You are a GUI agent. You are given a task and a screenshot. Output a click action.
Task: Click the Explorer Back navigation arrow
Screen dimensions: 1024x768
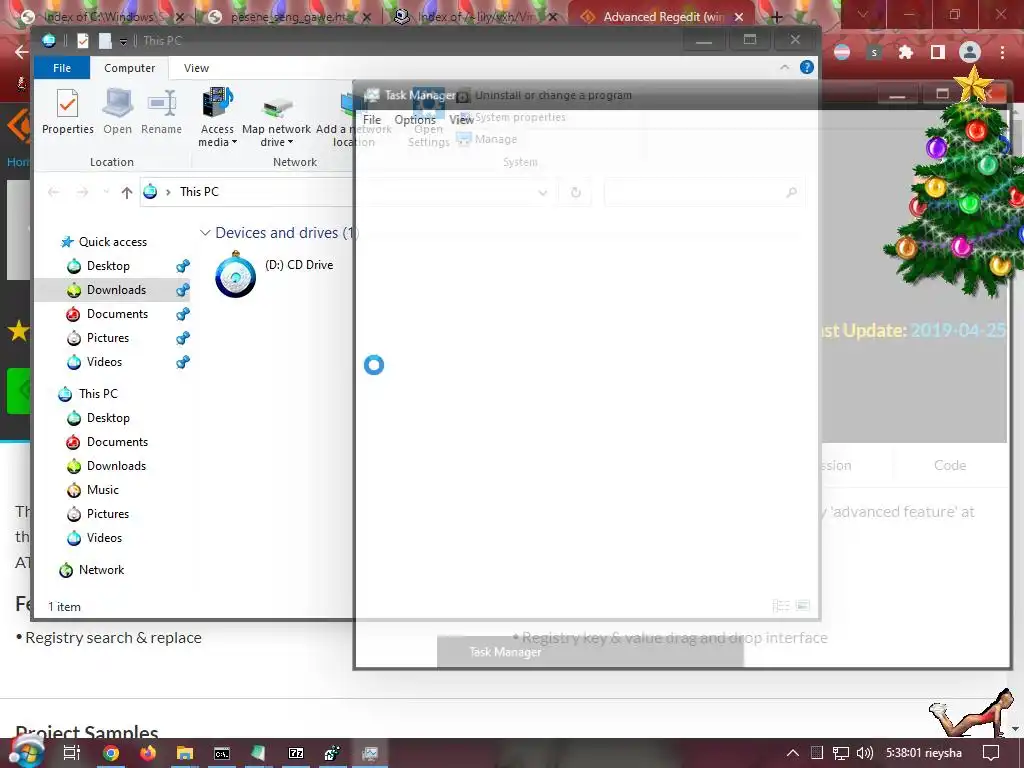[x=54, y=192]
